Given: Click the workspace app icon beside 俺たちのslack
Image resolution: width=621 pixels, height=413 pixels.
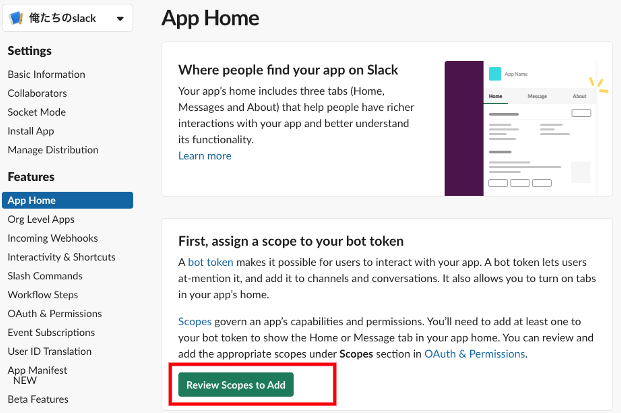Looking at the screenshot, I should 15,18.
